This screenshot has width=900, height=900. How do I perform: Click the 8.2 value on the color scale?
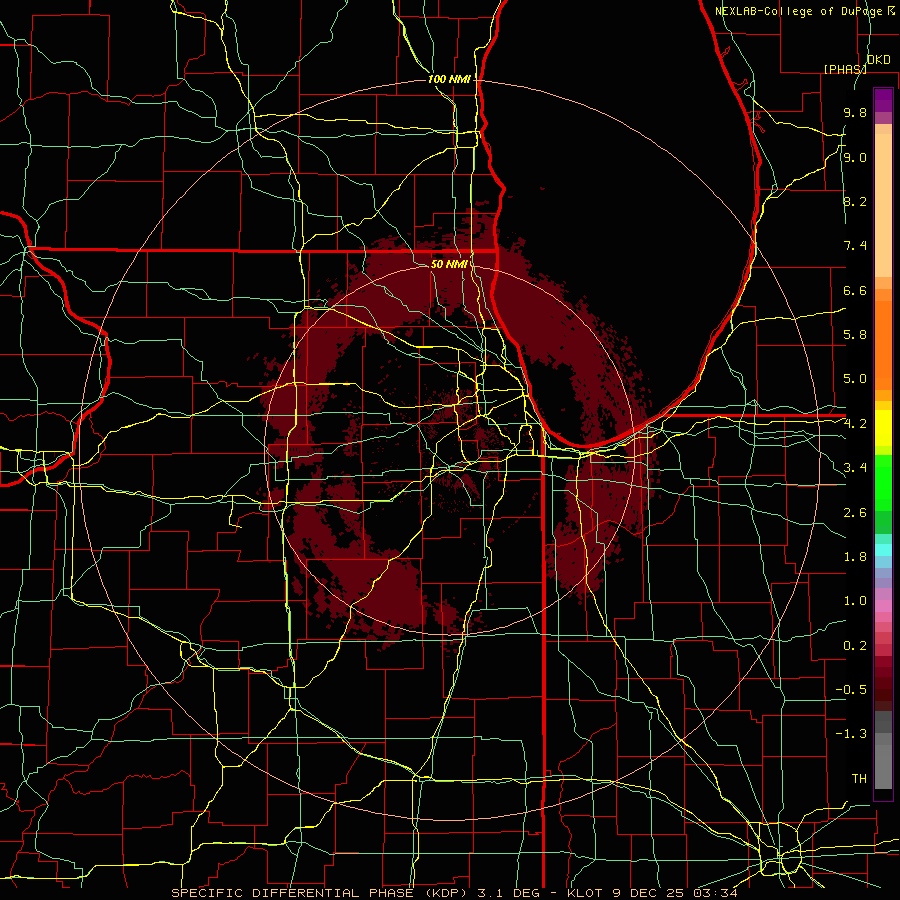pos(855,201)
